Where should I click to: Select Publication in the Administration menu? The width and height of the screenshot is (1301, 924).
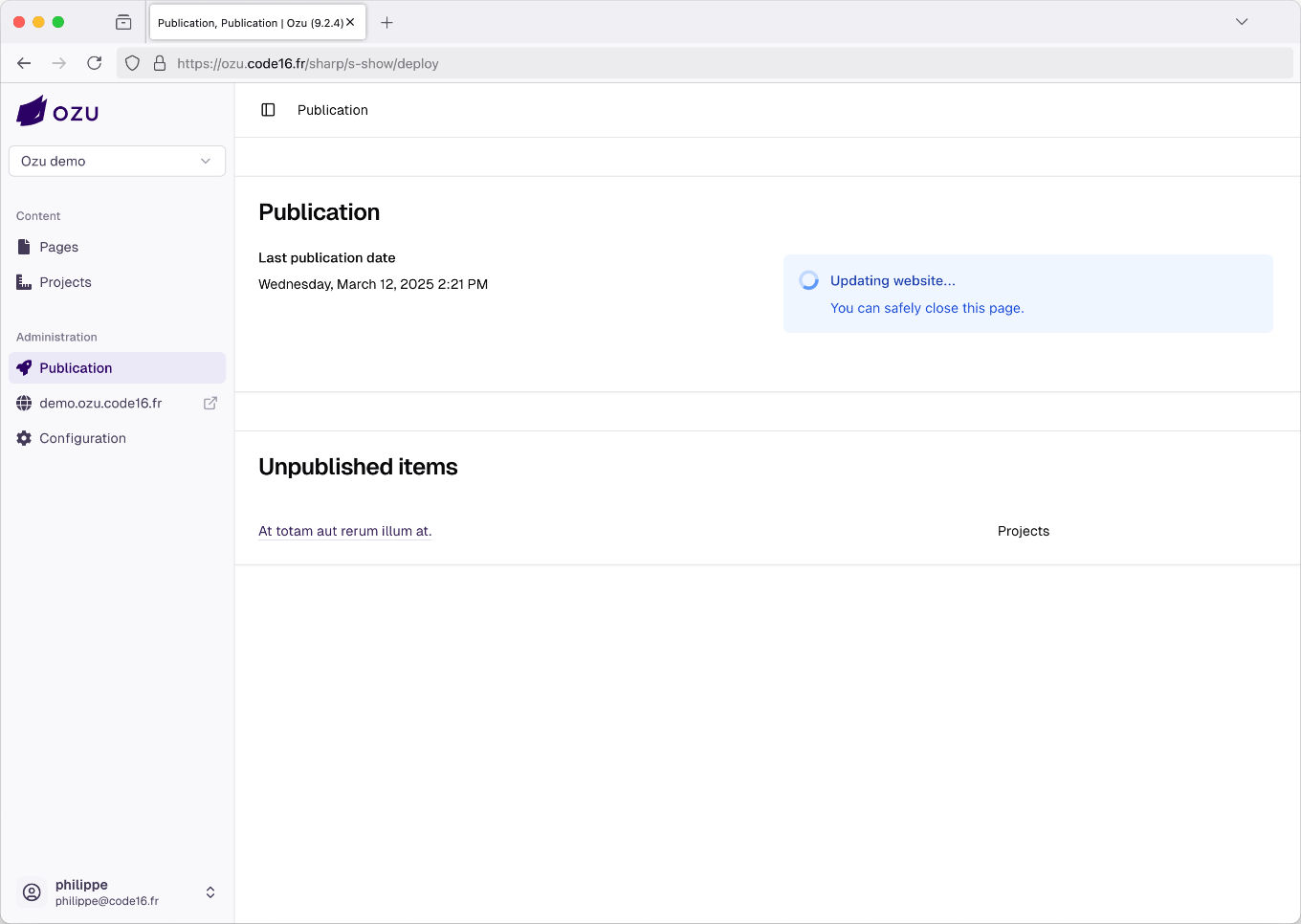click(x=74, y=367)
